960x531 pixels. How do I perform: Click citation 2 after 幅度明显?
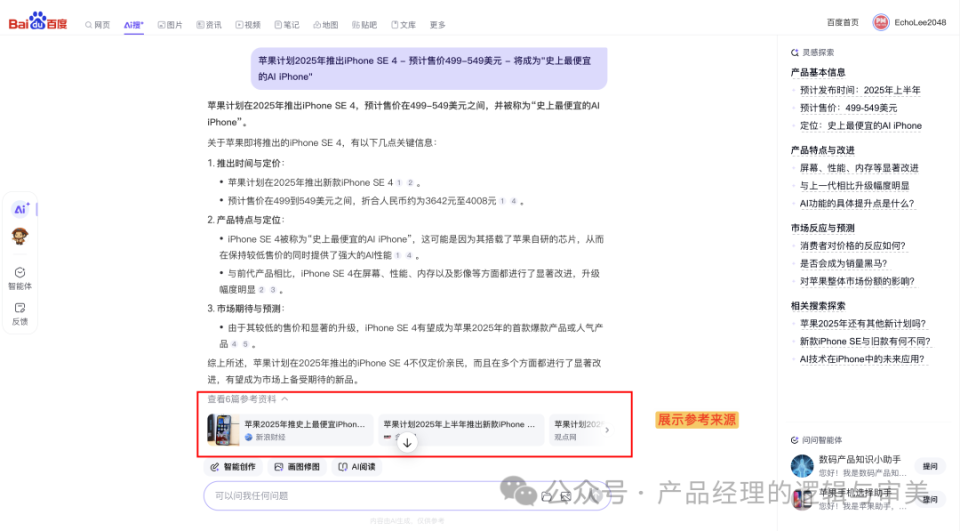[261, 290]
